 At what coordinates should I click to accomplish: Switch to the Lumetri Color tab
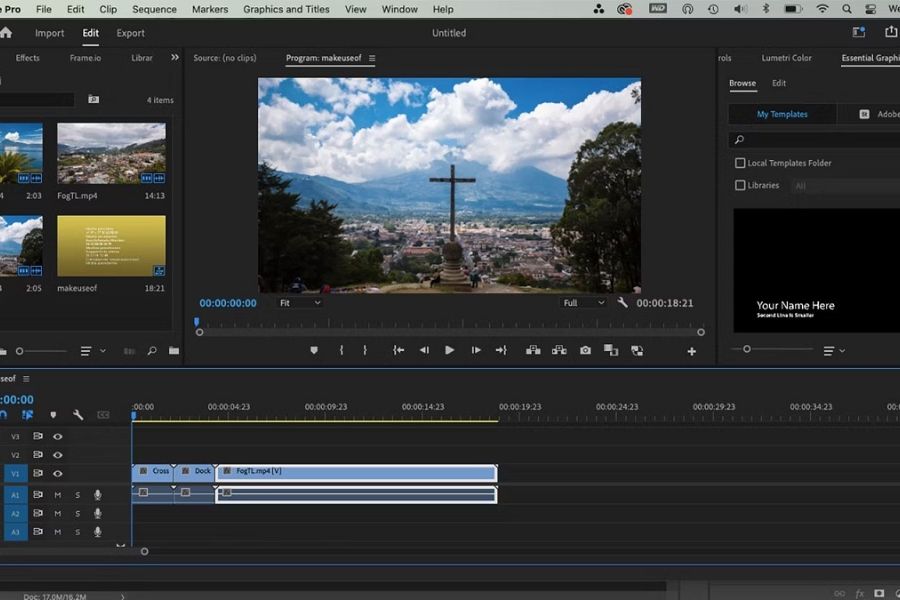coord(786,58)
